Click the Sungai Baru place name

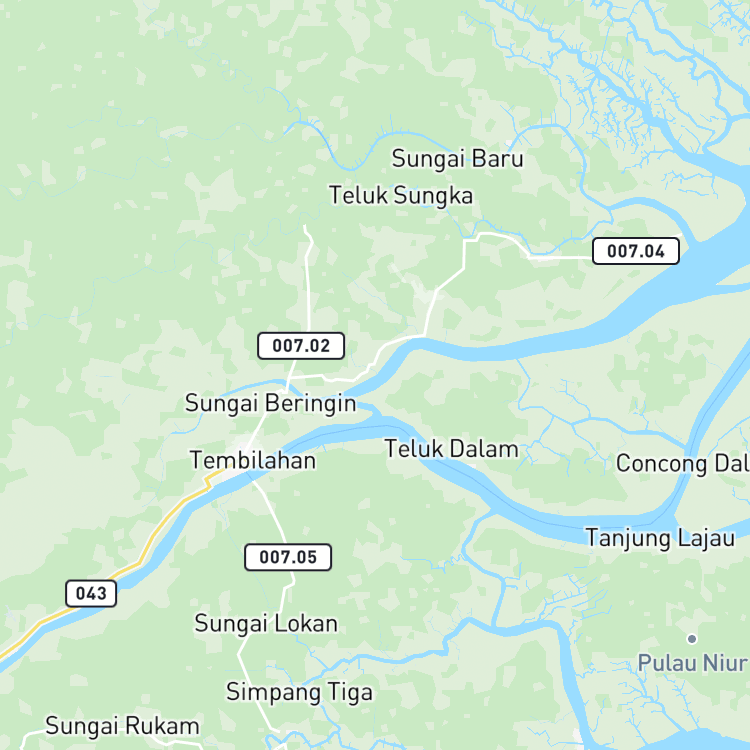[458, 159]
